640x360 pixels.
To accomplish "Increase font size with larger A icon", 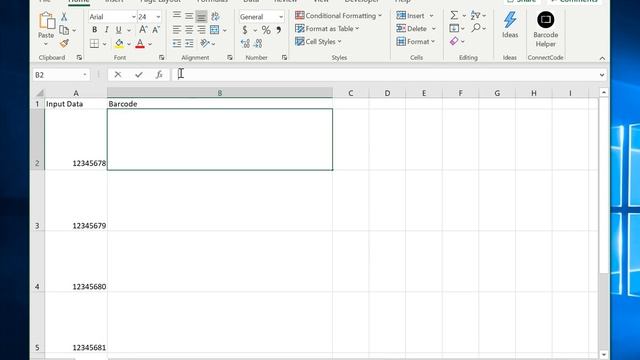I will (x=143, y=30).
